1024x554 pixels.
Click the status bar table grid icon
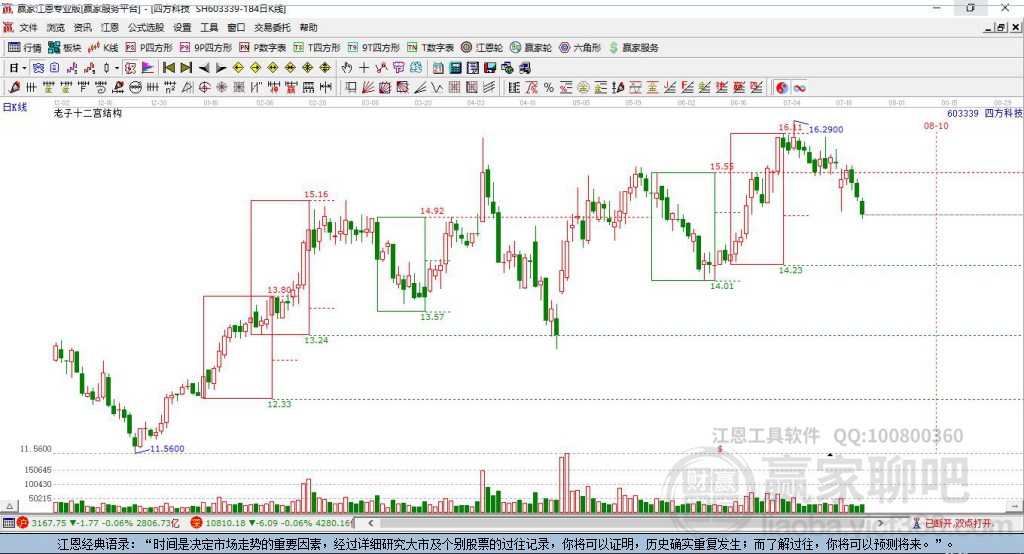(8, 523)
